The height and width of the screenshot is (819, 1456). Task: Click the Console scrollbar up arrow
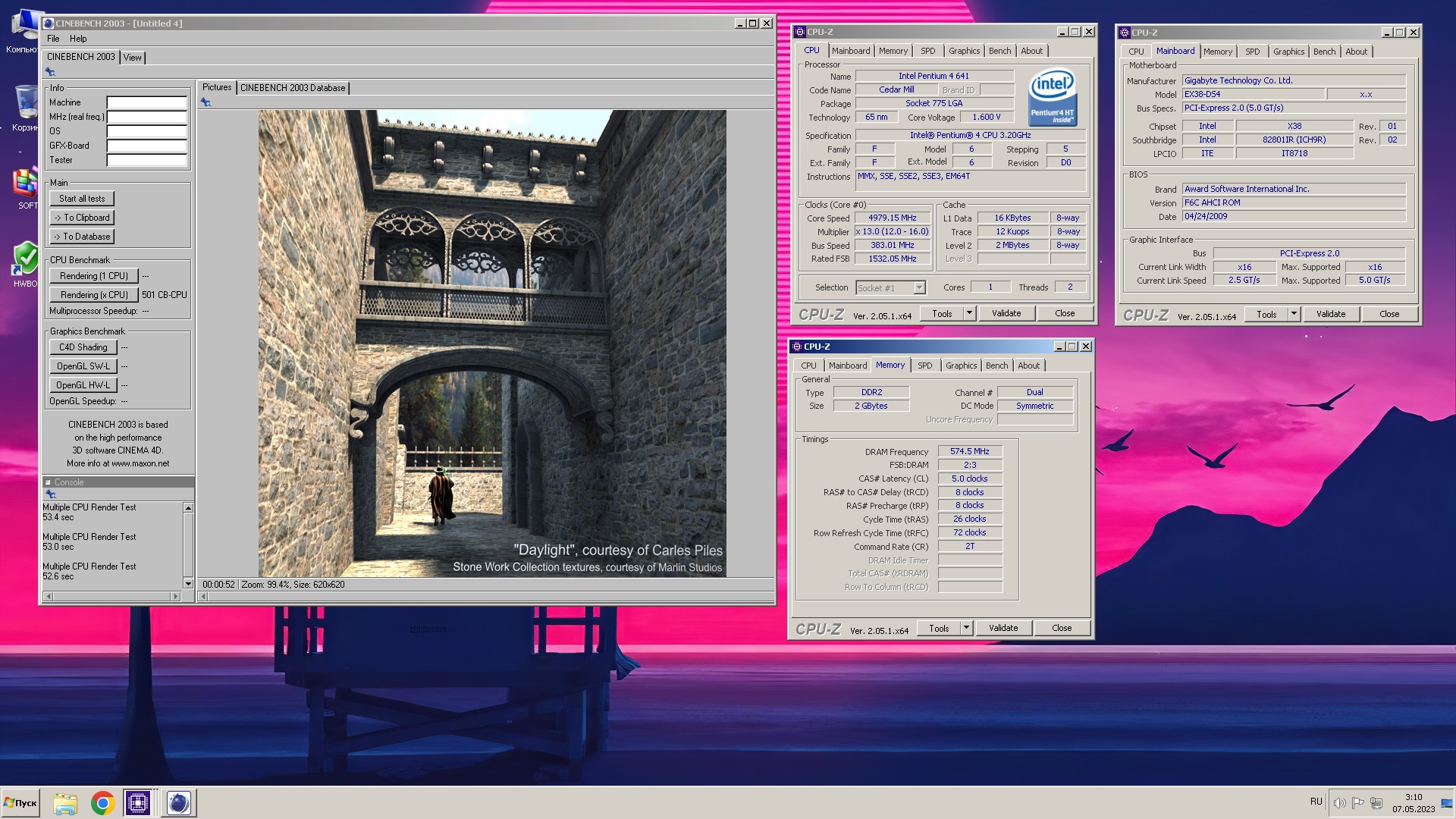point(188,508)
